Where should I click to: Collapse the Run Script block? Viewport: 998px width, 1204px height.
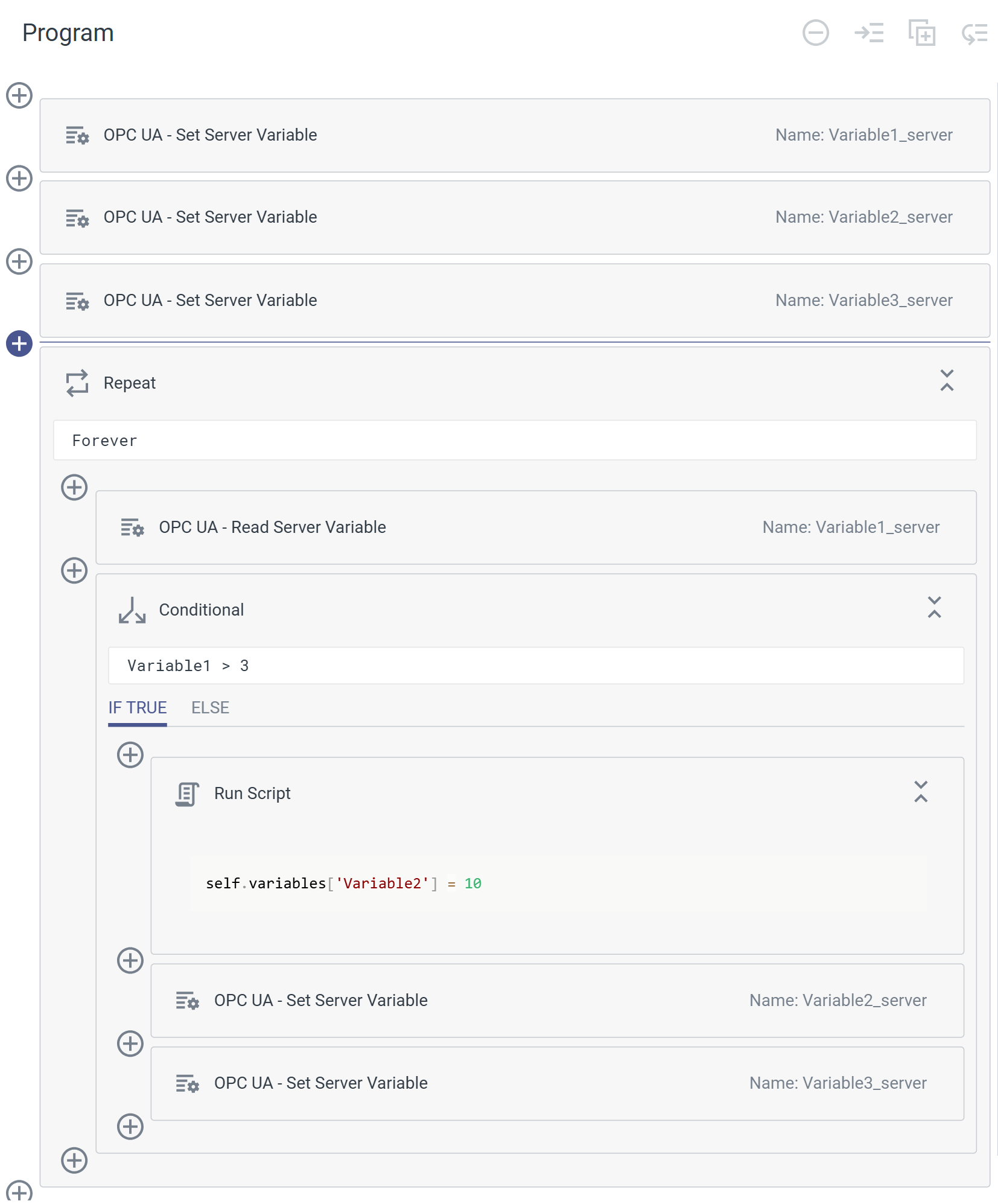coord(921,792)
